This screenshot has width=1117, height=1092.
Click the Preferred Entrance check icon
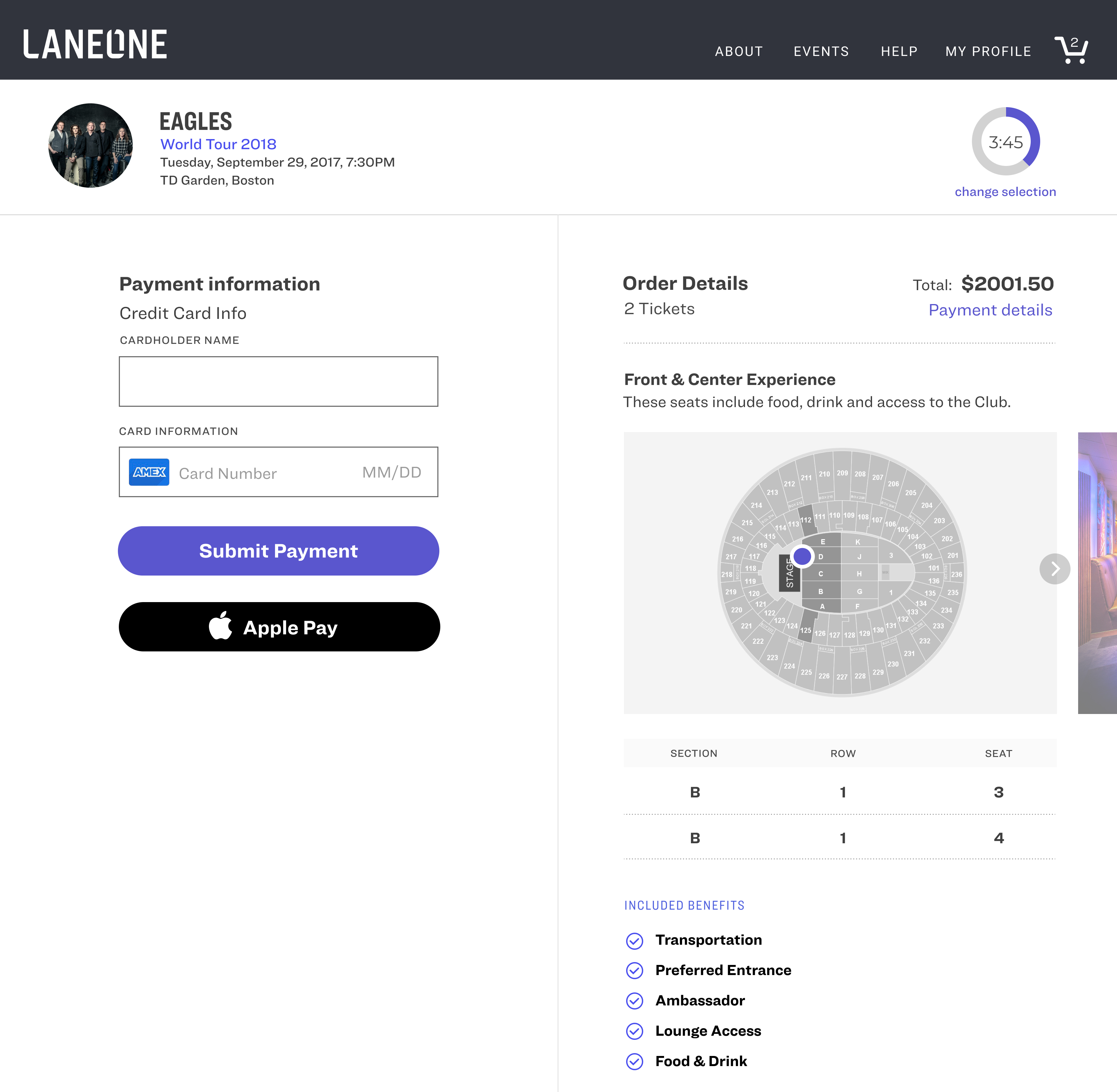point(634,970)
